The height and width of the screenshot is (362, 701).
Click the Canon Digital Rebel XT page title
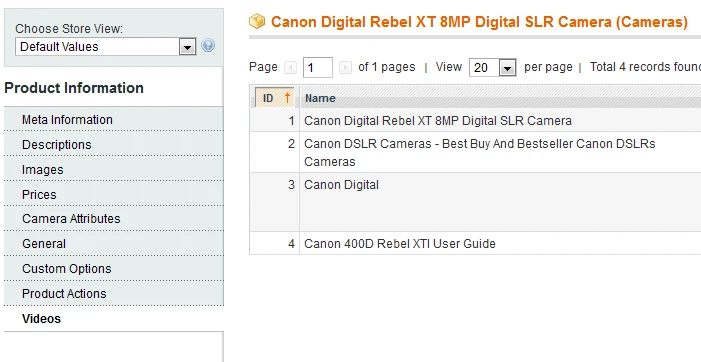pos(479,22)
